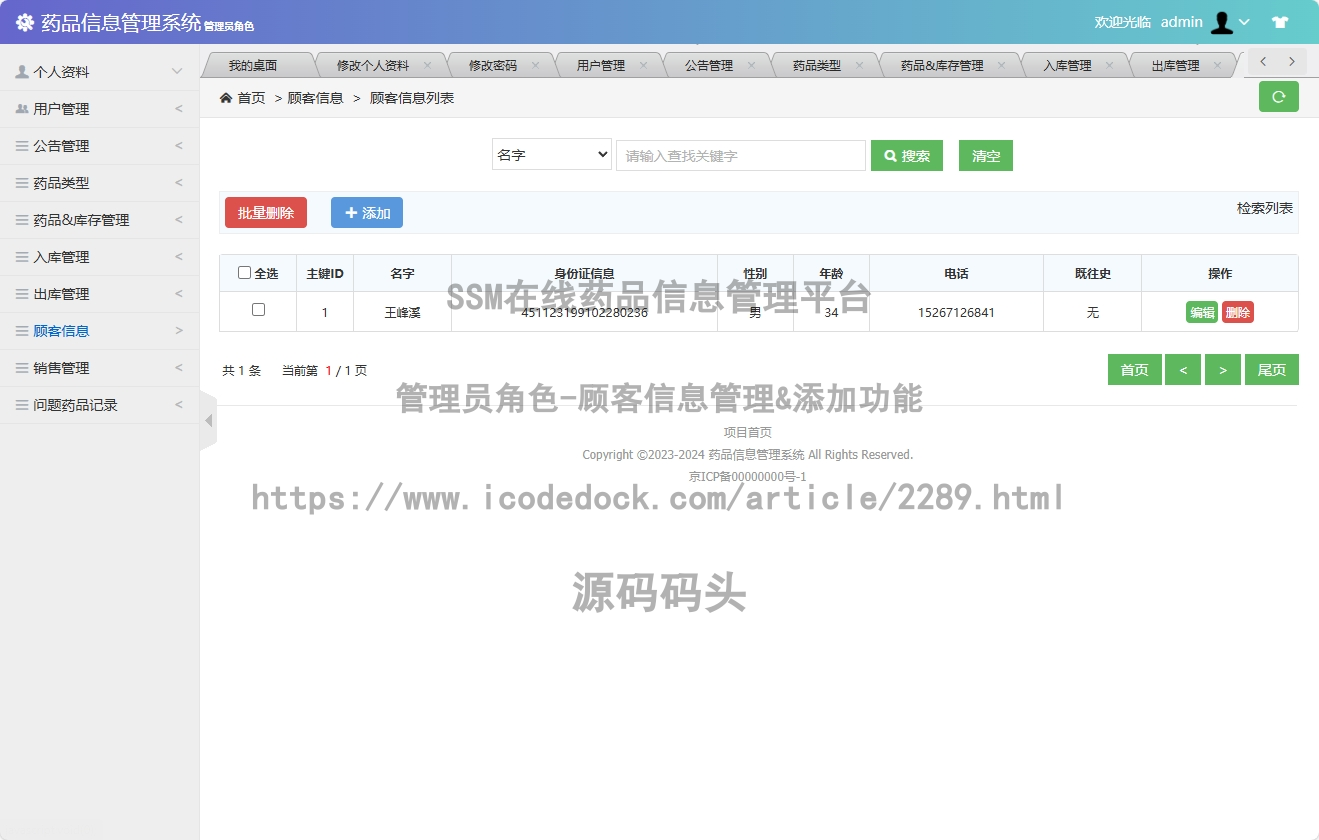Tick the checkbox for row 王峰溪

258,310
